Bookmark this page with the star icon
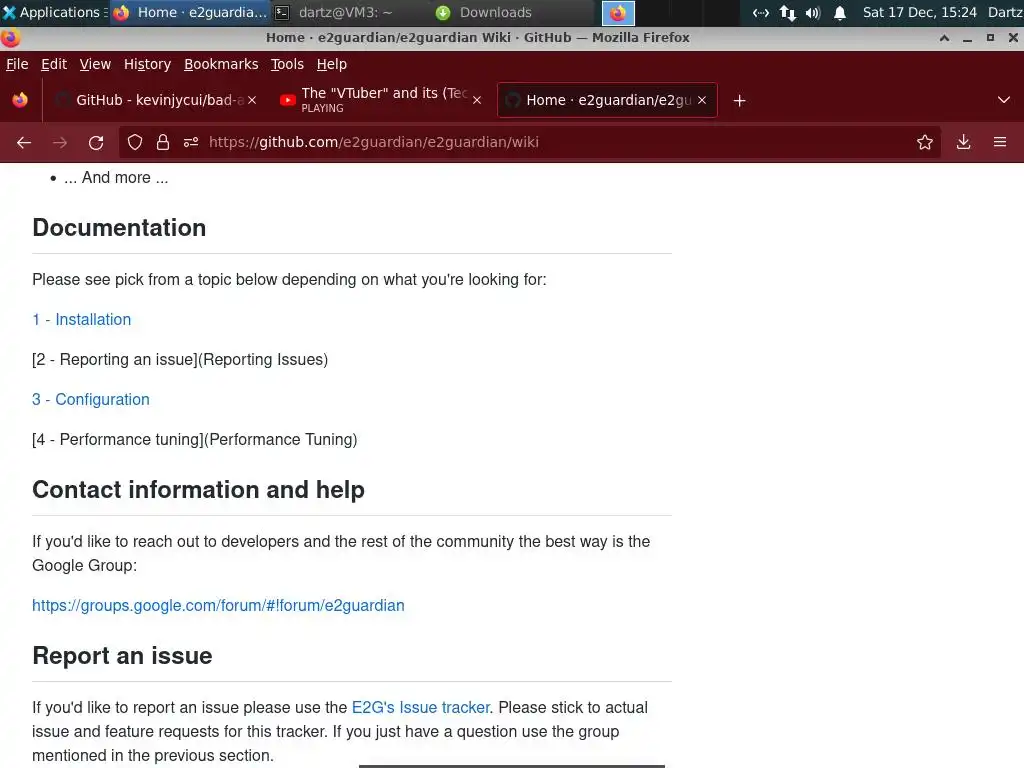The width and height of the screenshot is (1024, 768). click(925, 142)
